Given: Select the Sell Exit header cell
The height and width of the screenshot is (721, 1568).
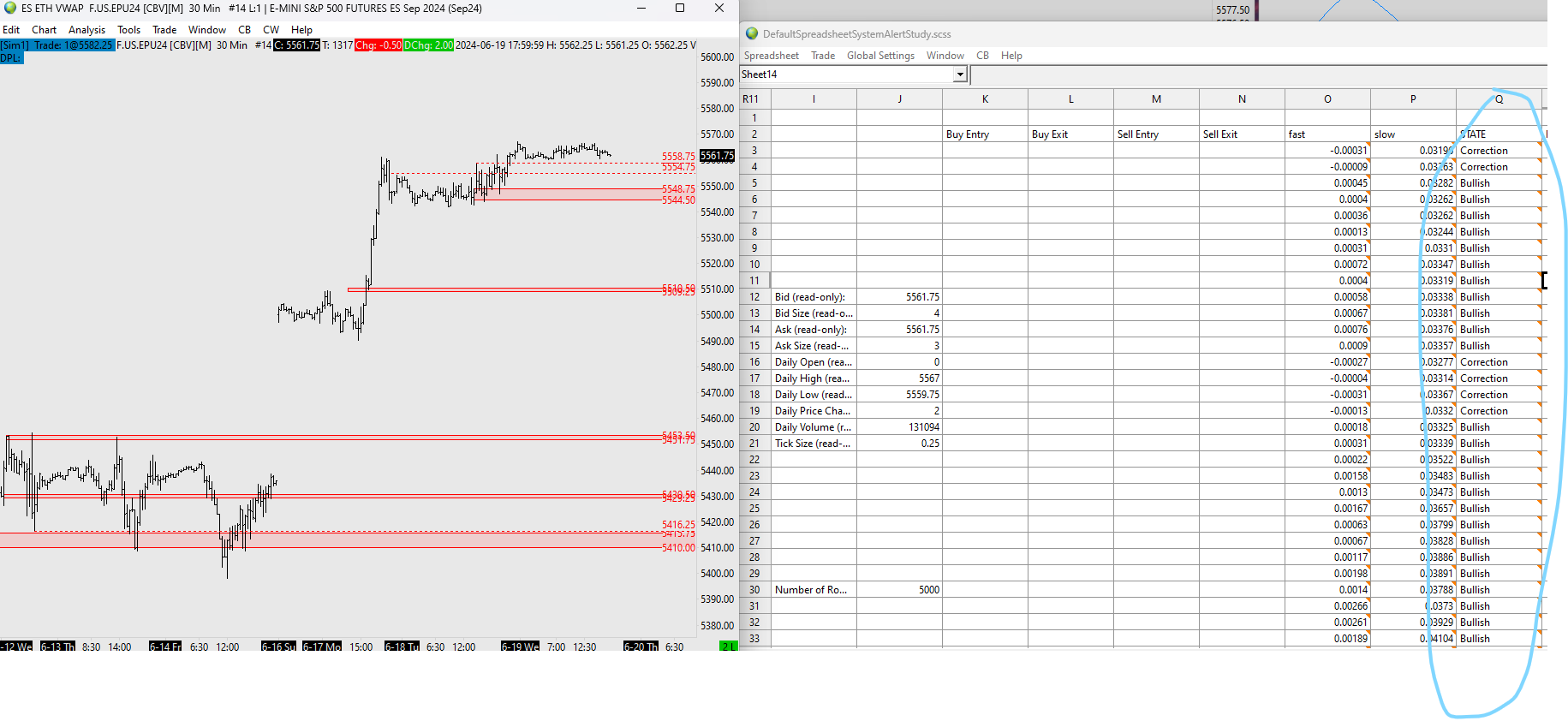Looking at the screenshot, I should 1242,134.
